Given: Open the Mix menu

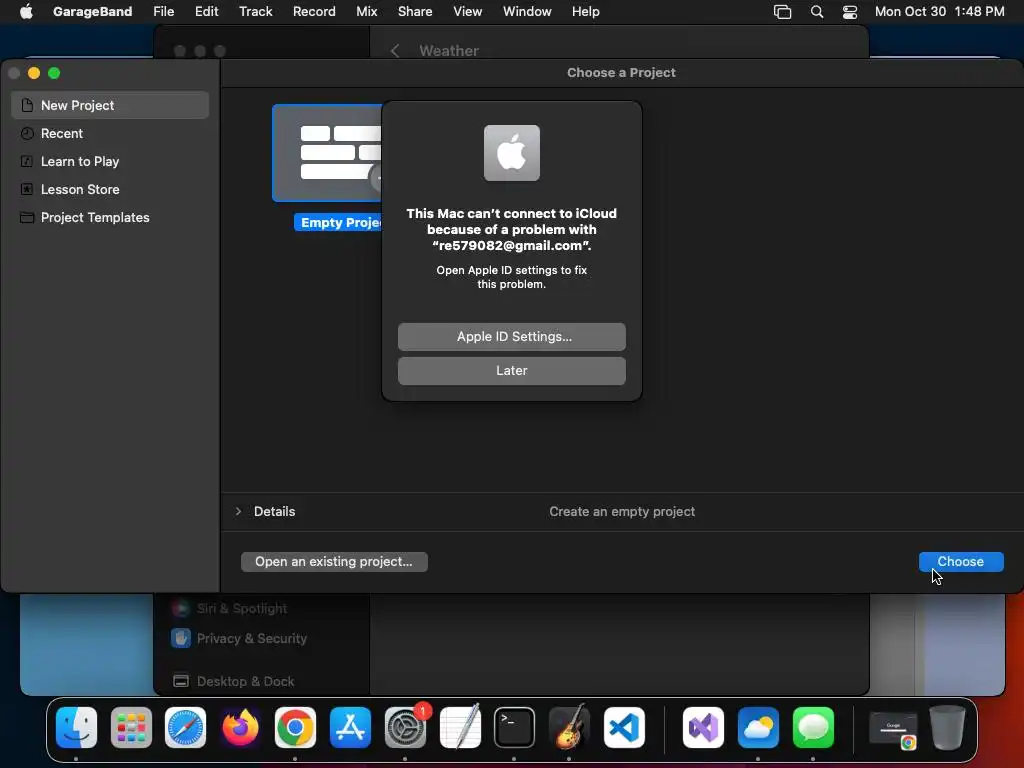Looking at the screenshot, I should pyautogui.click(x=366, y=11).
